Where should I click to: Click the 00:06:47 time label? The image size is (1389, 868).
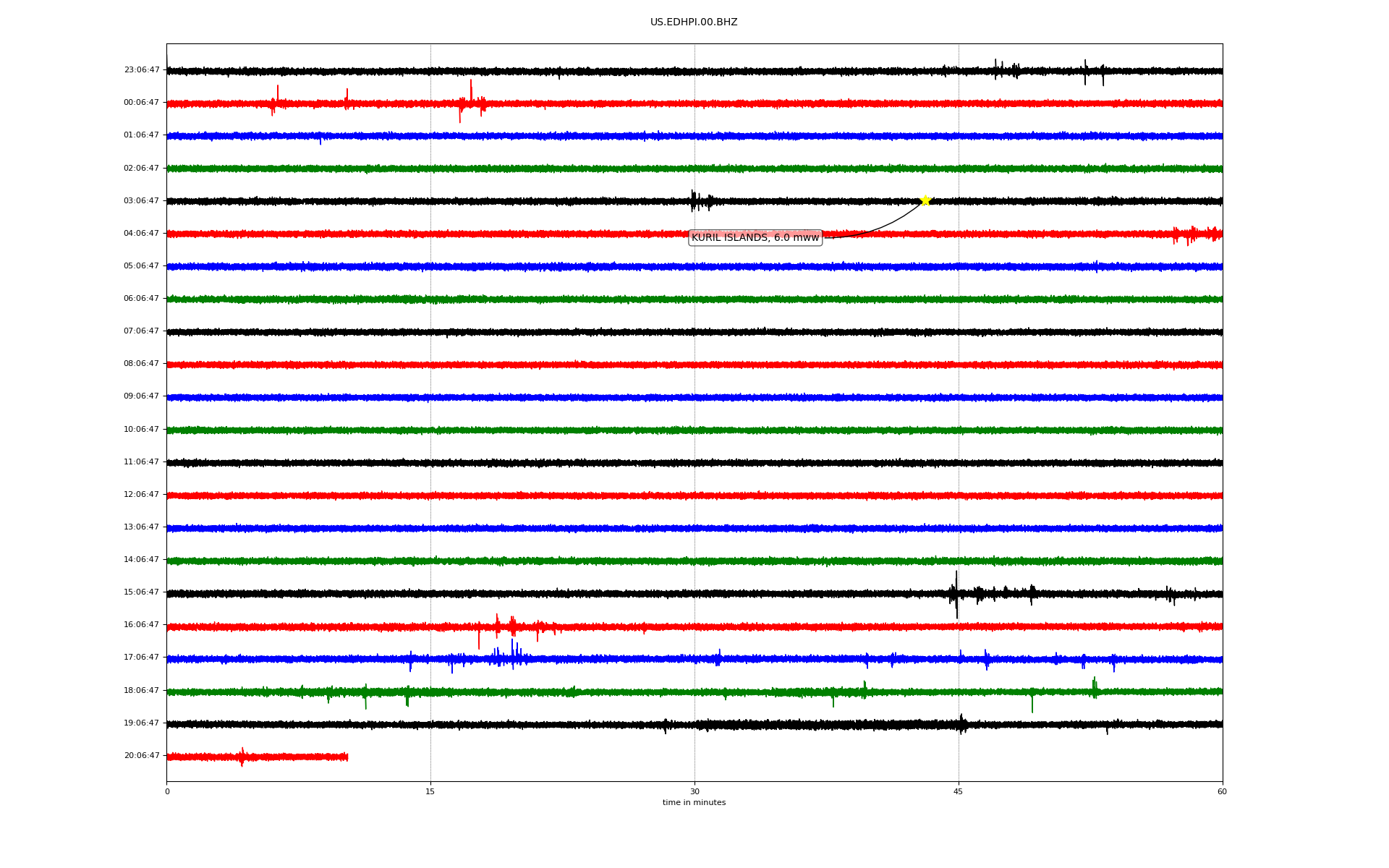(141, 103)
